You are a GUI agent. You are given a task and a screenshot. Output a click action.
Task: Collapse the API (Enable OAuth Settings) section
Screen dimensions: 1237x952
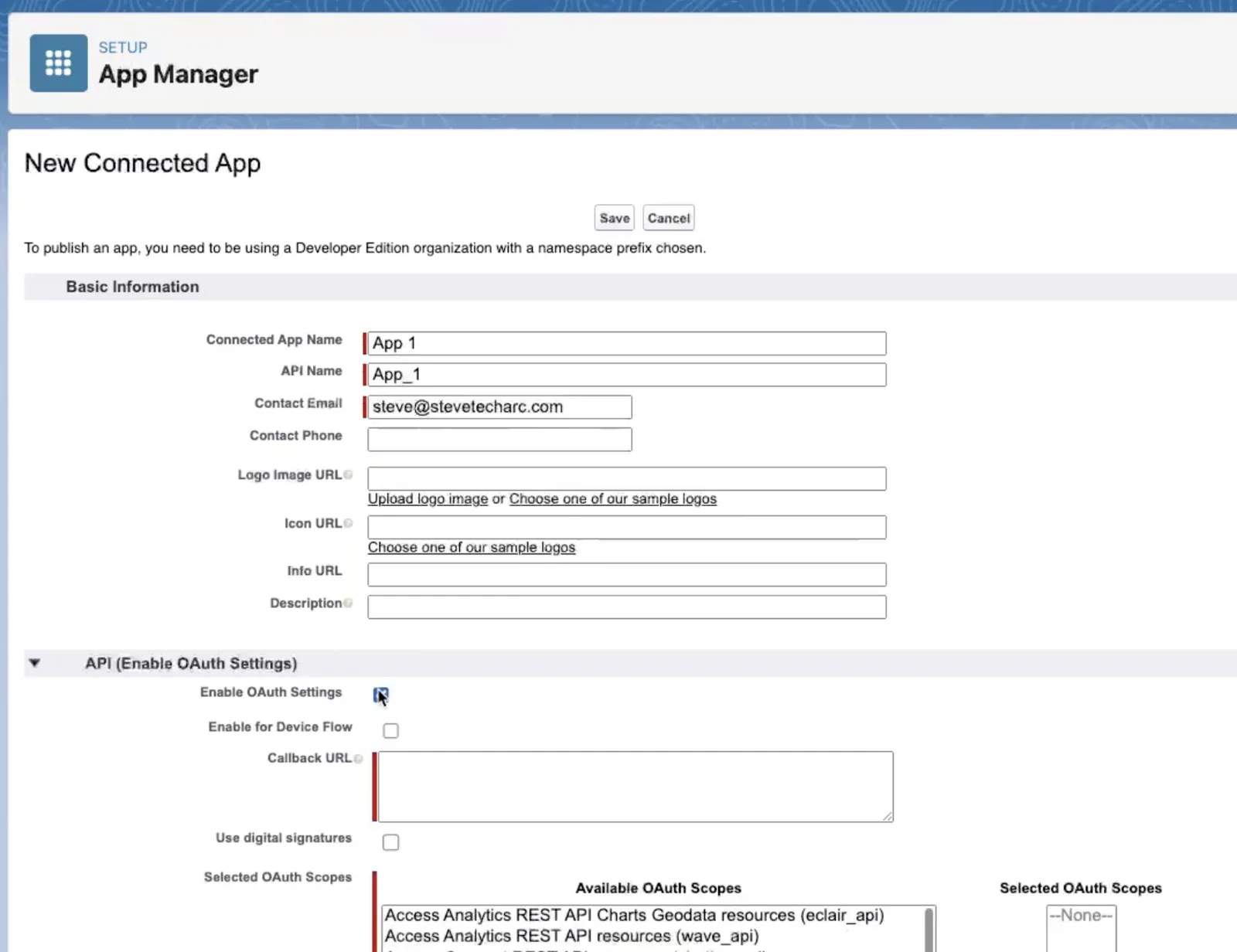(34, 663)
